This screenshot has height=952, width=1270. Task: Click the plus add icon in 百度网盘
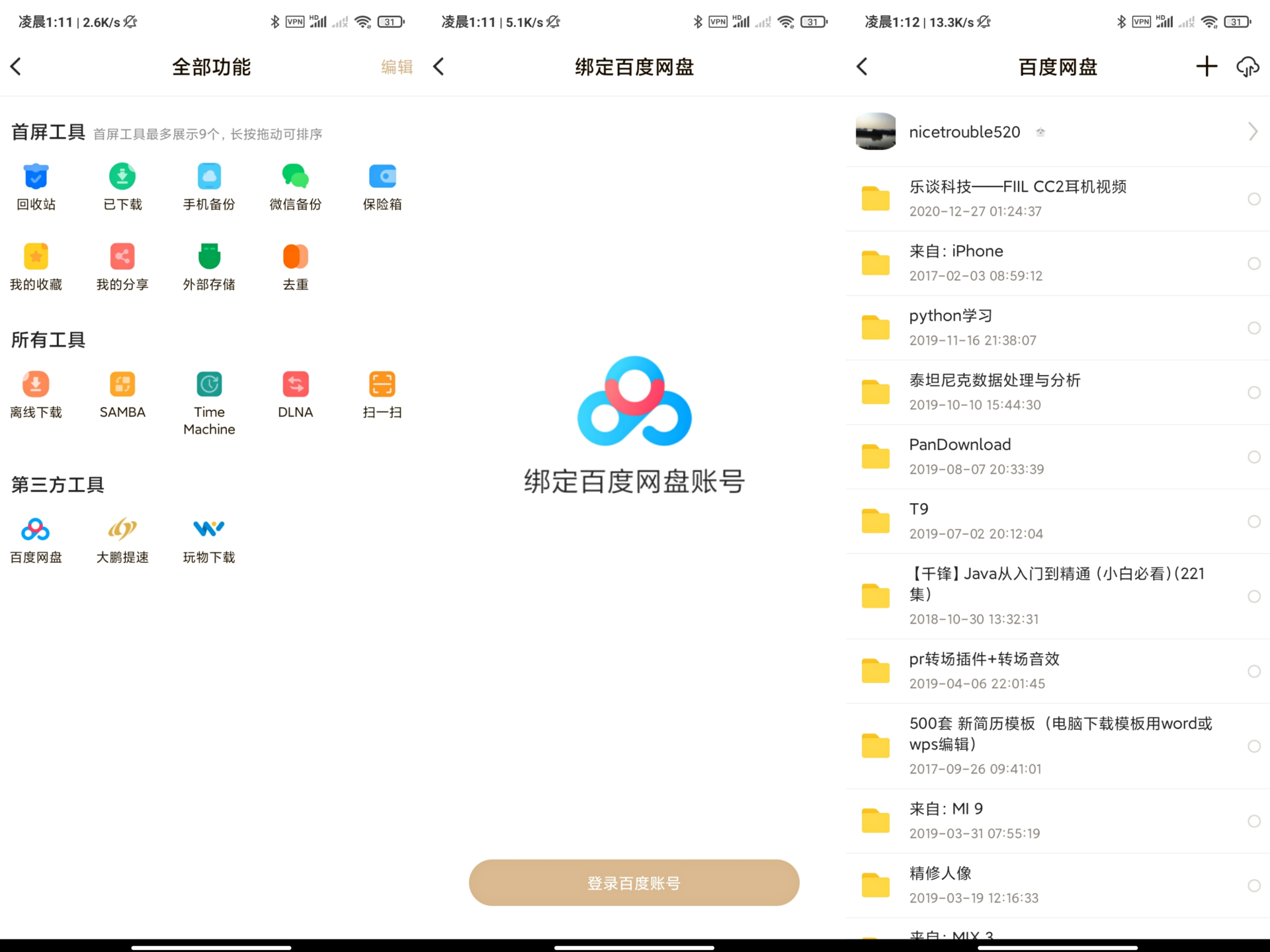coord(1206,66)
